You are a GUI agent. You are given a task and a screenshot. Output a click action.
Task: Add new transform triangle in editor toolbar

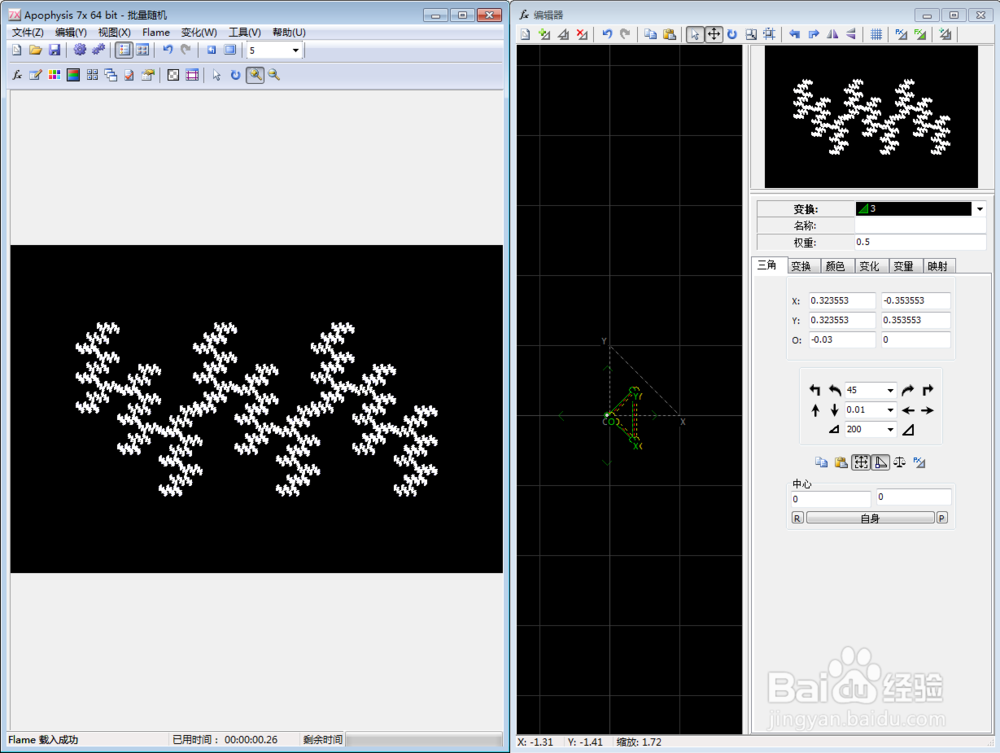pyautogui.click(x=544, y=34)
